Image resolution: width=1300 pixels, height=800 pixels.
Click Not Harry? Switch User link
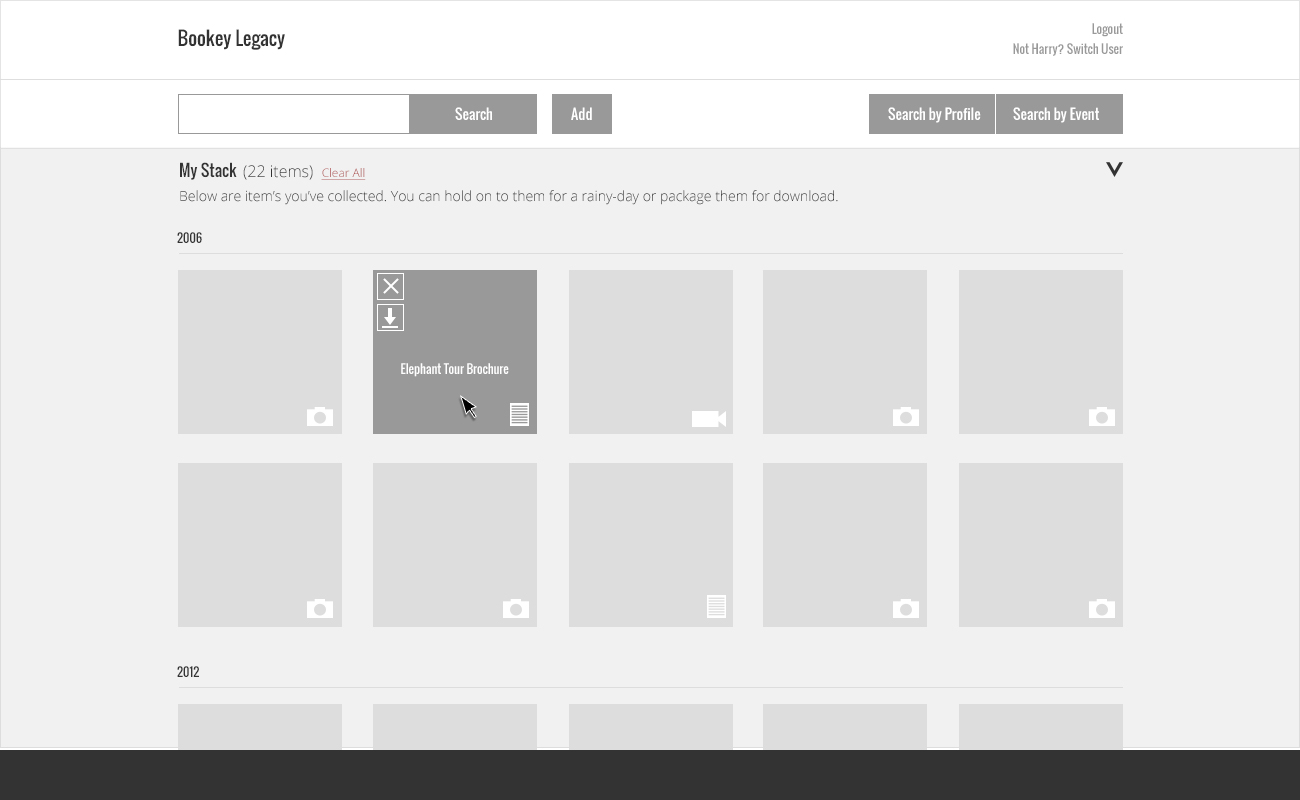1067,49
